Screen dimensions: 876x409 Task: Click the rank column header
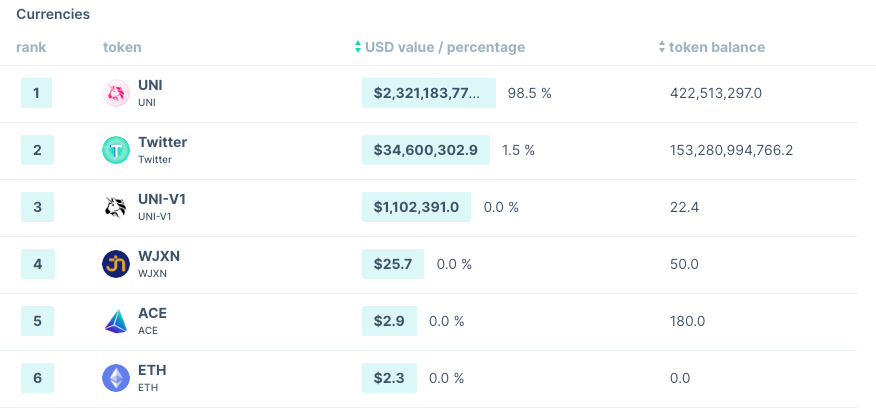[31, 47]
